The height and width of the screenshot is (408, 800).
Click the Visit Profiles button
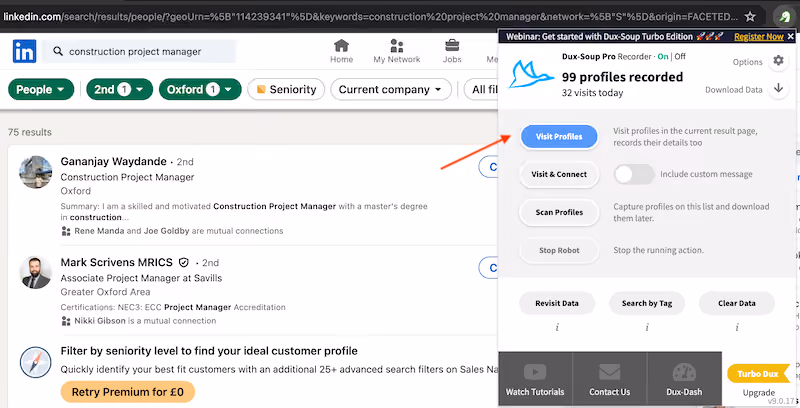tap(559, 137)
